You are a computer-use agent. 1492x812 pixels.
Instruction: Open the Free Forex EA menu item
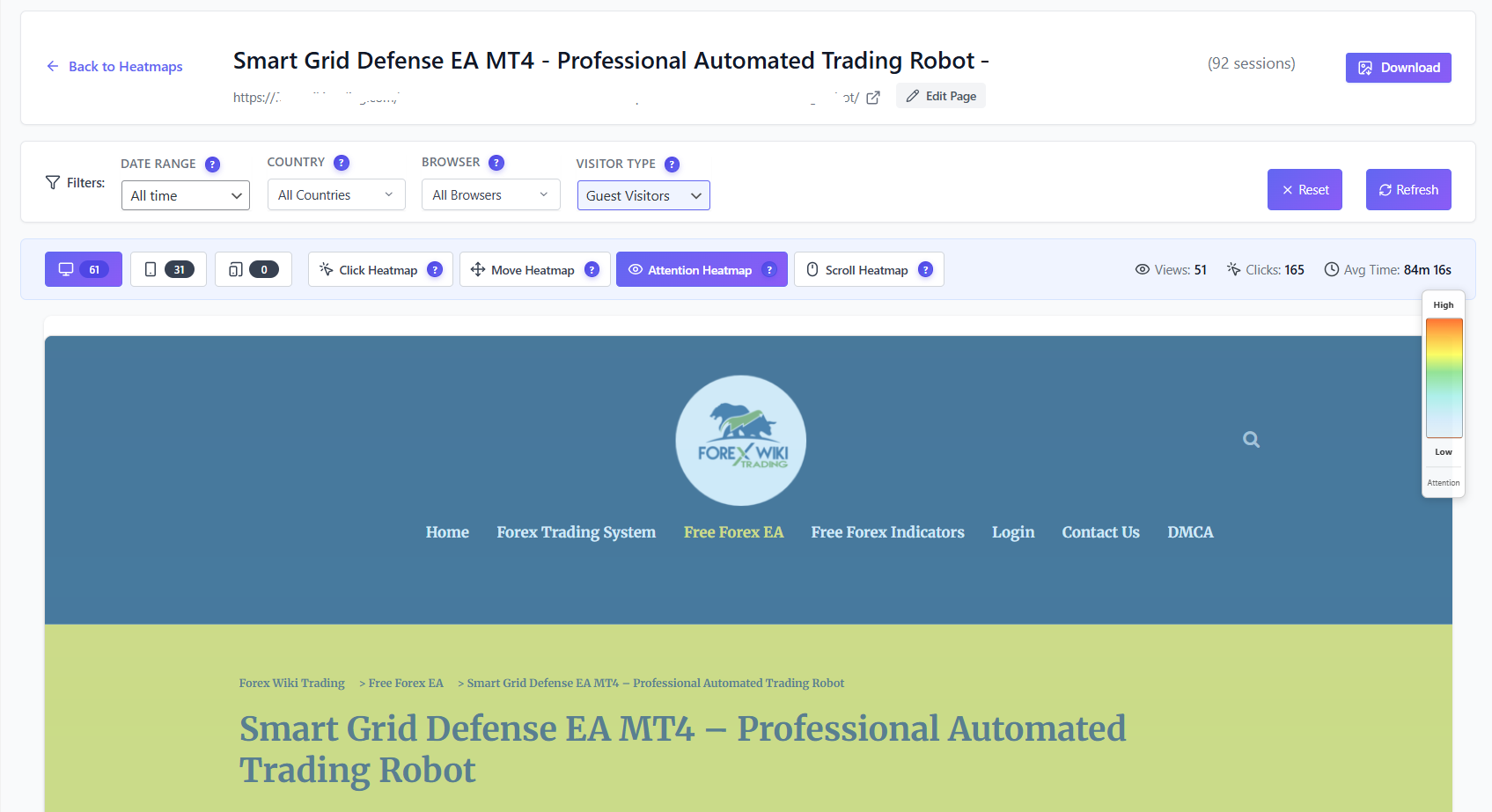pyautogui.click(x=734, y=532)
